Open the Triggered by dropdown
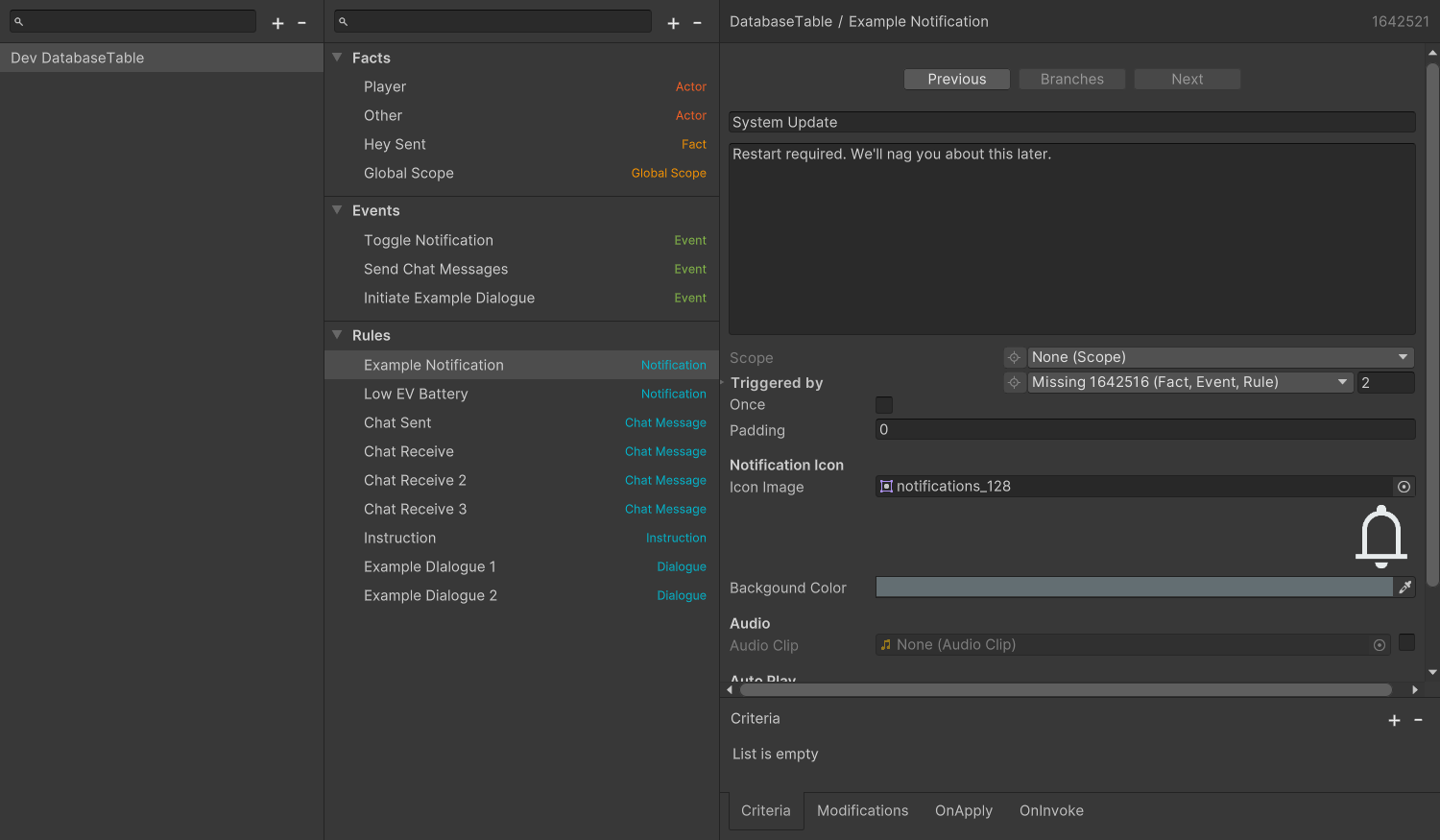Image resolution: width=1440 pixels, height=840 pixels. [x=1190, y=382]
